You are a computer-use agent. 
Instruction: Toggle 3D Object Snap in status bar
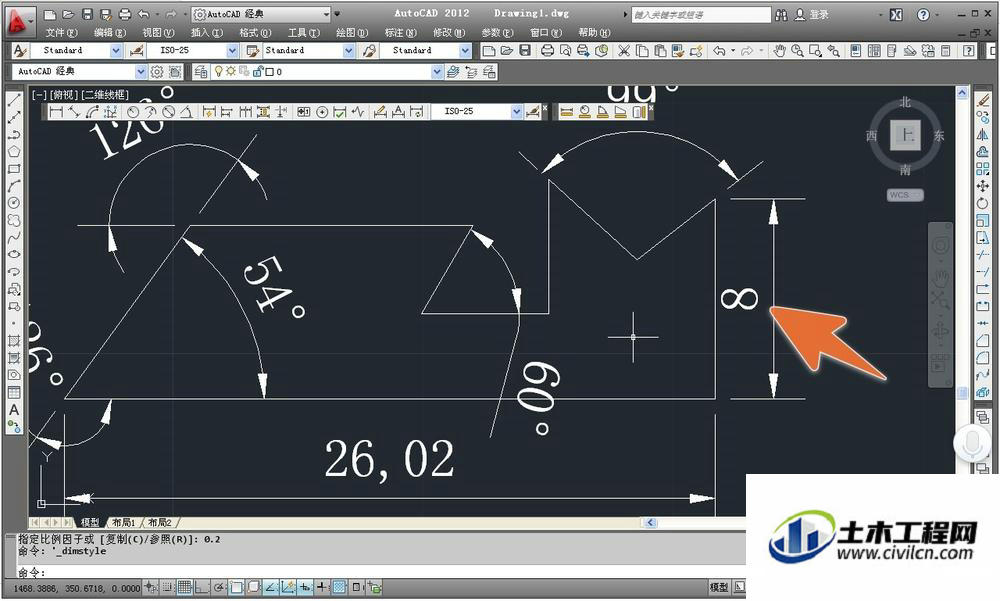tap(253, 587)
